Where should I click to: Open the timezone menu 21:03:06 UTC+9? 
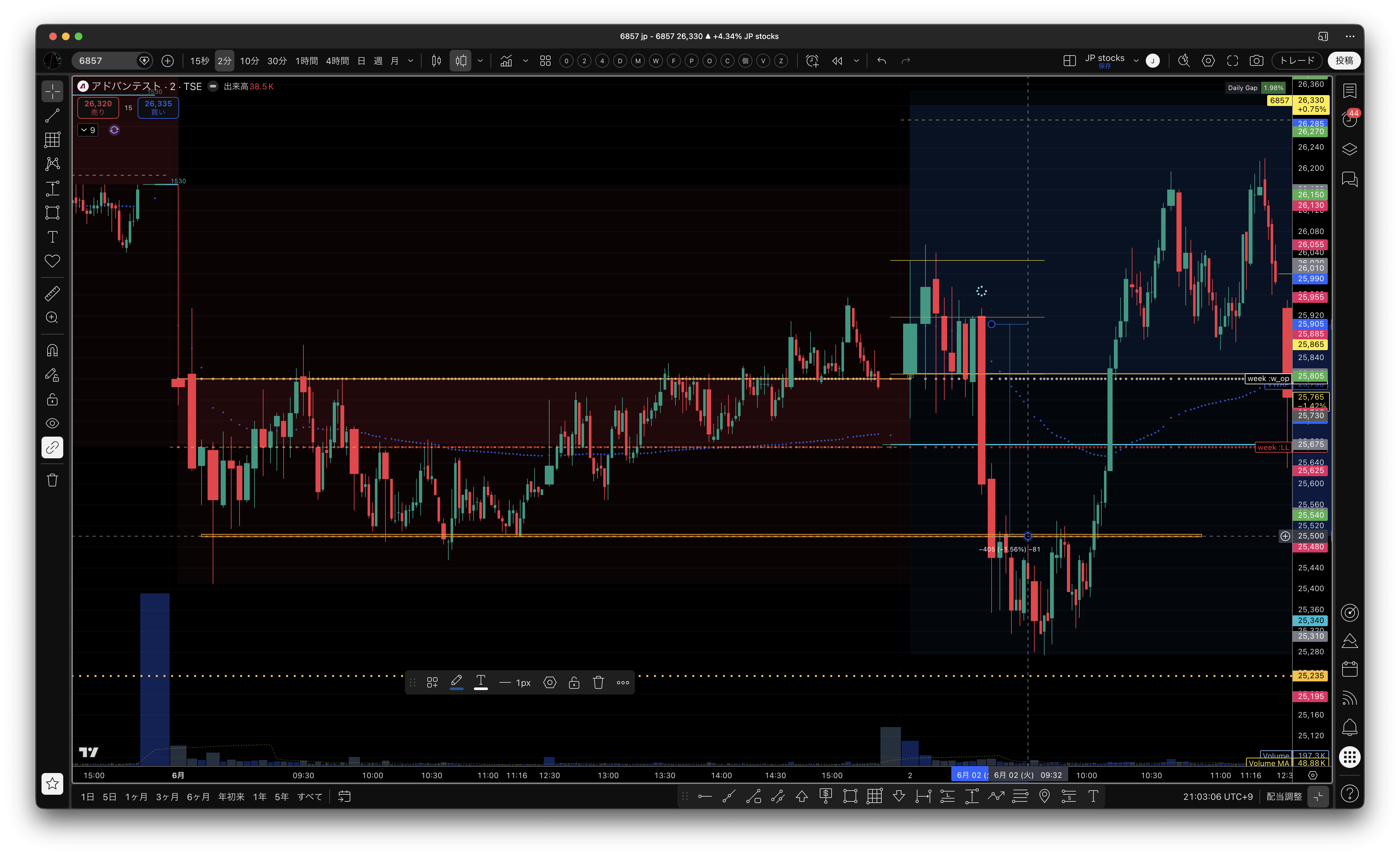[x=1218, y=797]
